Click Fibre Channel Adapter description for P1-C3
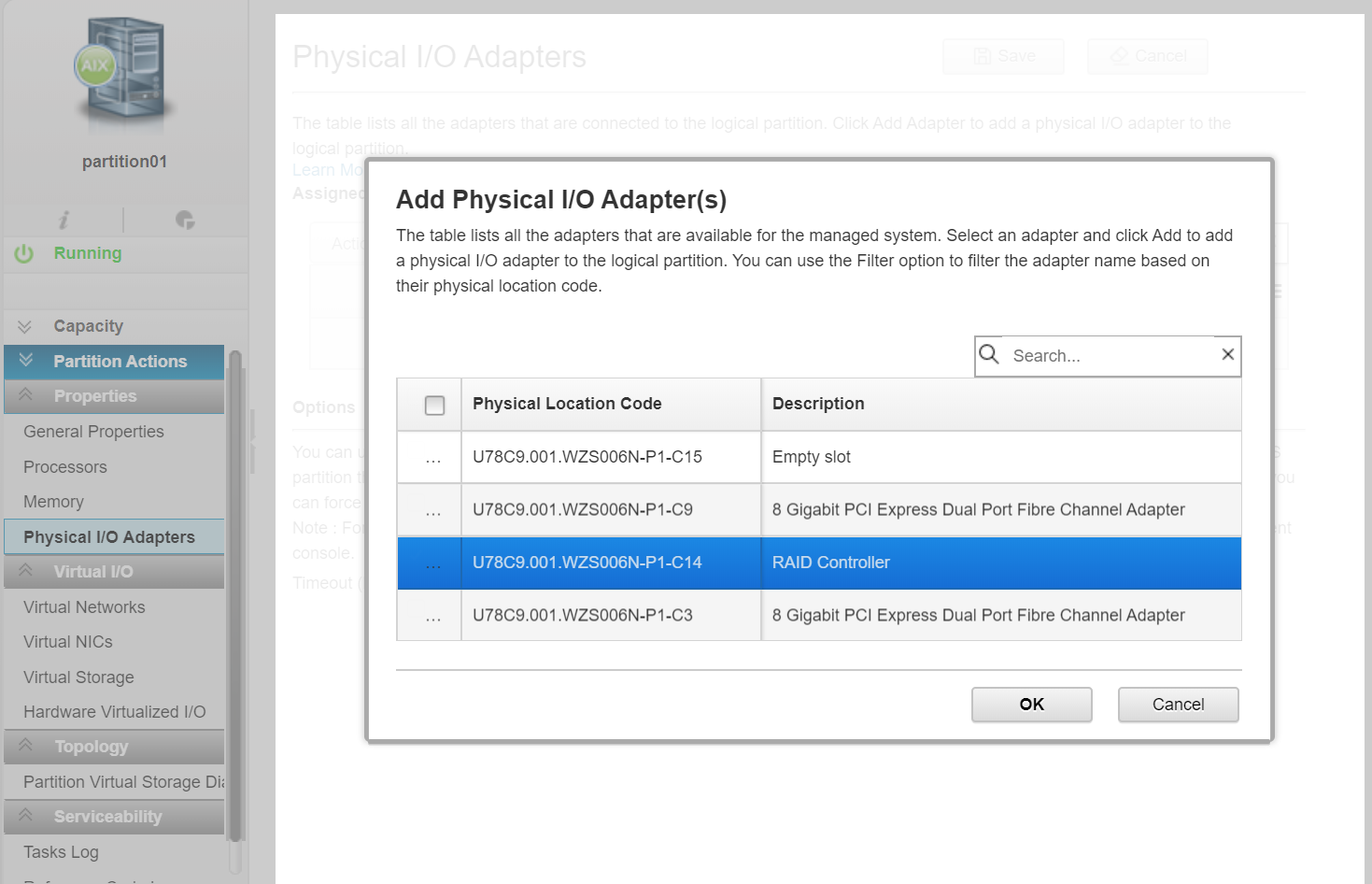Viewport: 1372px width, 884px height. [979, 616]
